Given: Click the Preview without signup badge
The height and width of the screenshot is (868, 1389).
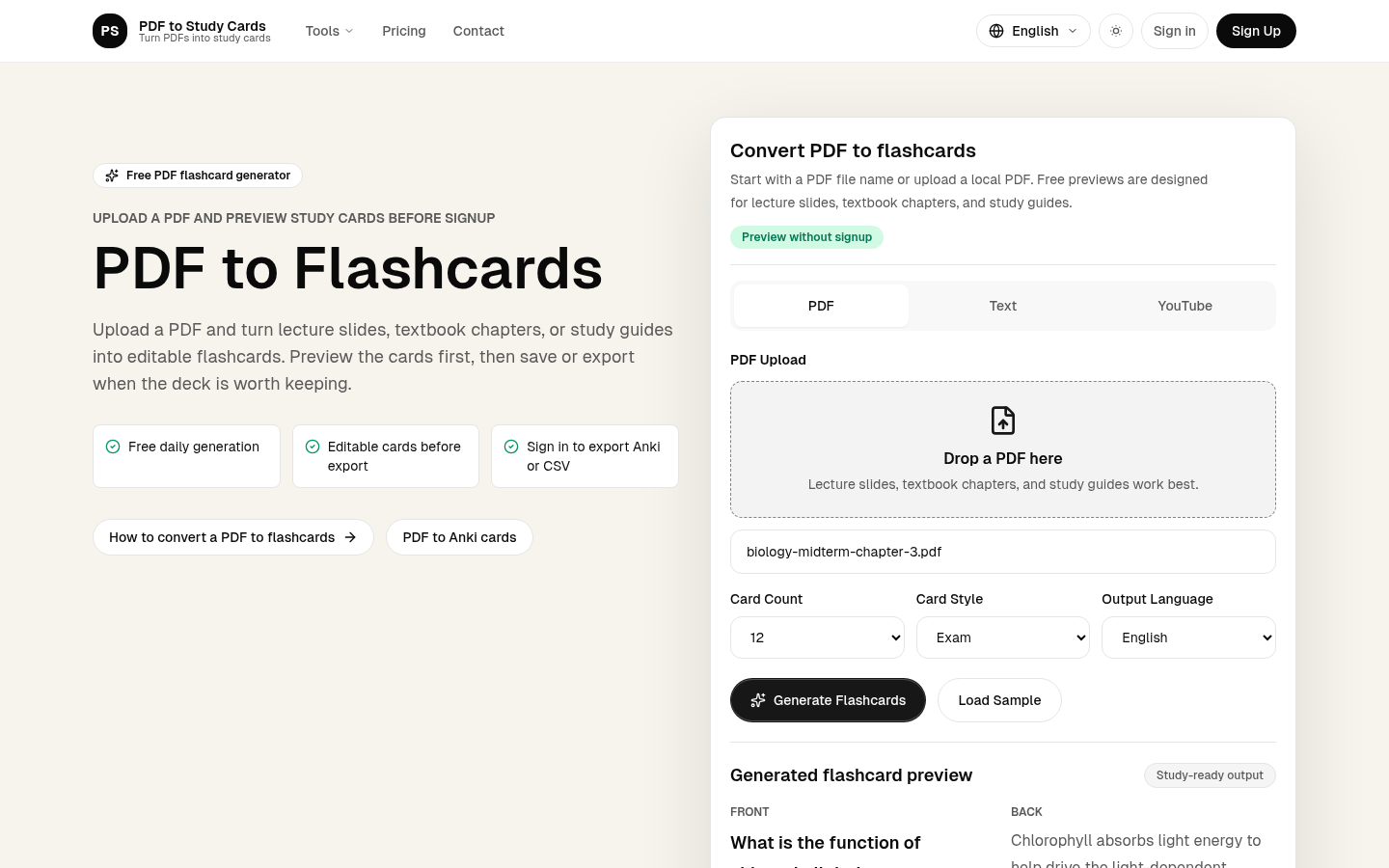Looking at the screenshot, I should [x=806, y=237].
